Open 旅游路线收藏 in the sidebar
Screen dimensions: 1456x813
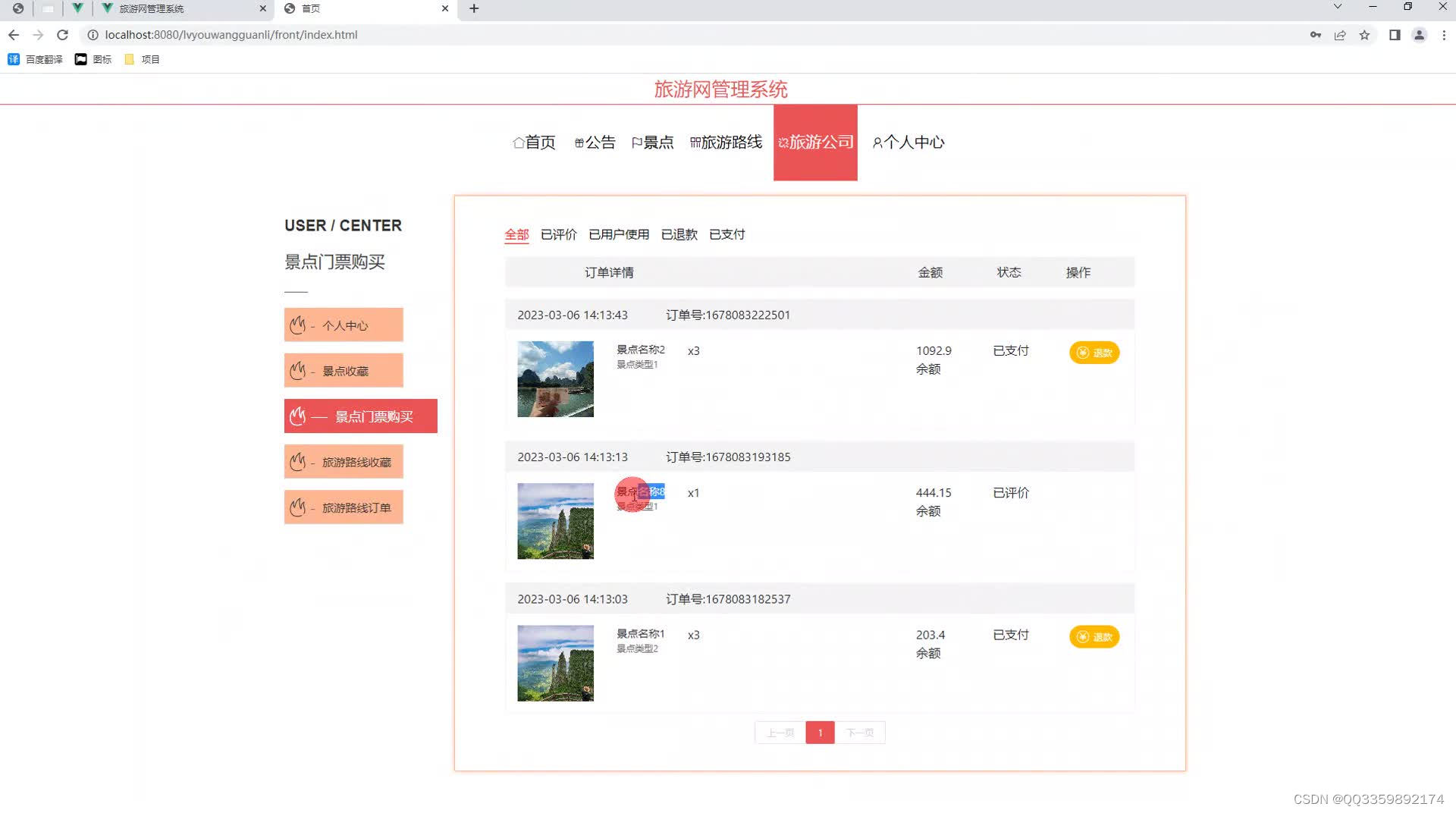[344, 462]
